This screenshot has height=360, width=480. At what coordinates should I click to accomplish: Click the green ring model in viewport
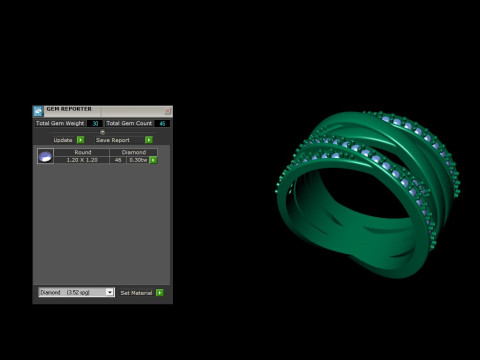click(367, 195)
